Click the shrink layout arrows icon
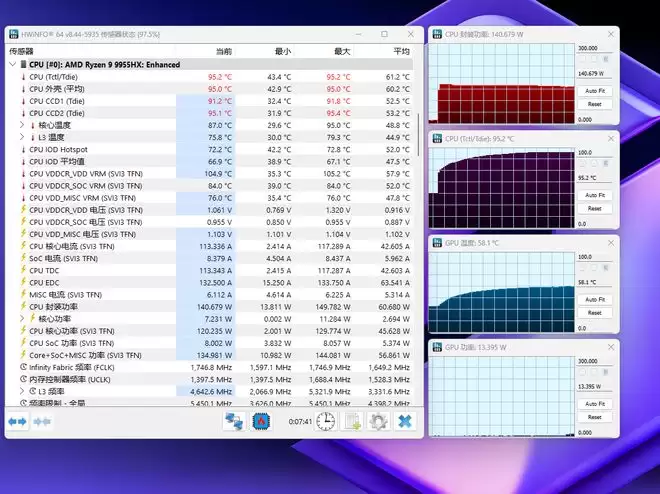 click(x=42, y=421)
